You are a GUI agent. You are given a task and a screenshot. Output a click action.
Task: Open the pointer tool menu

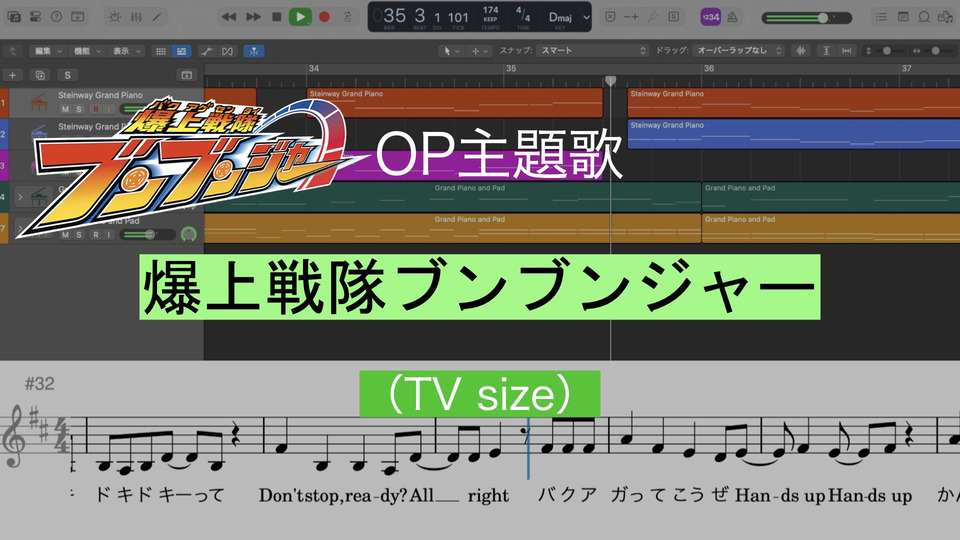[451, 51]
